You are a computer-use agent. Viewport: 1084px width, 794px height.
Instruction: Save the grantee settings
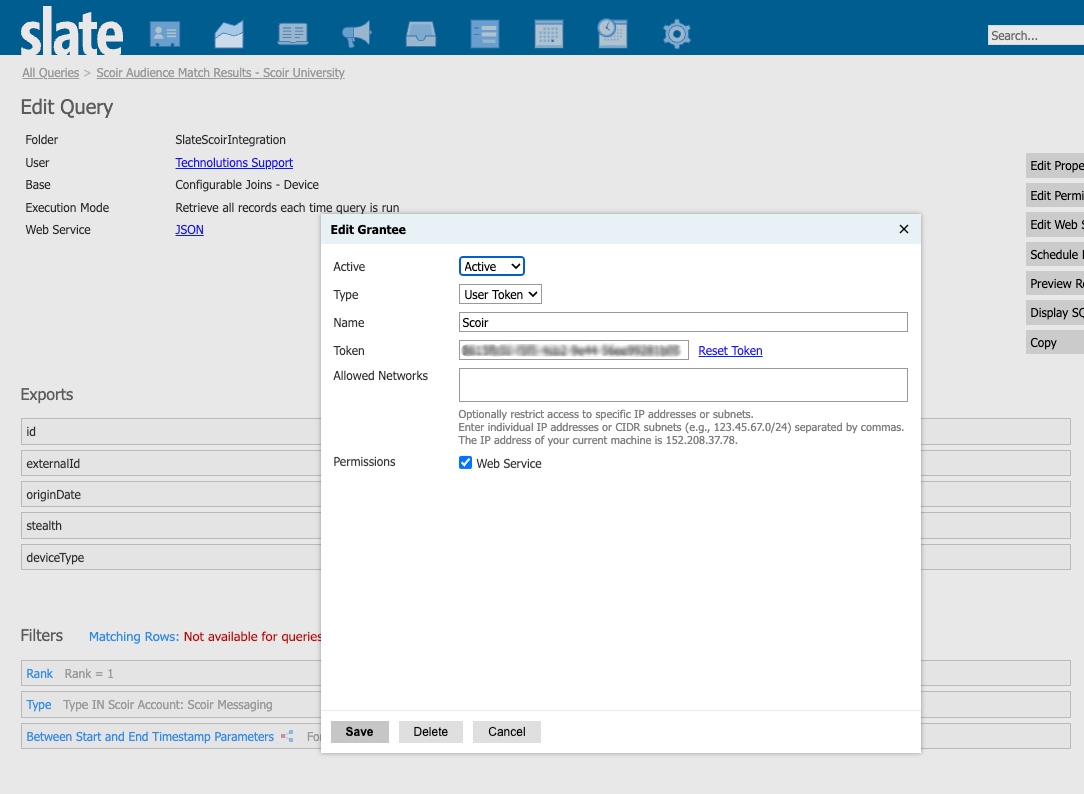point(359,732)
